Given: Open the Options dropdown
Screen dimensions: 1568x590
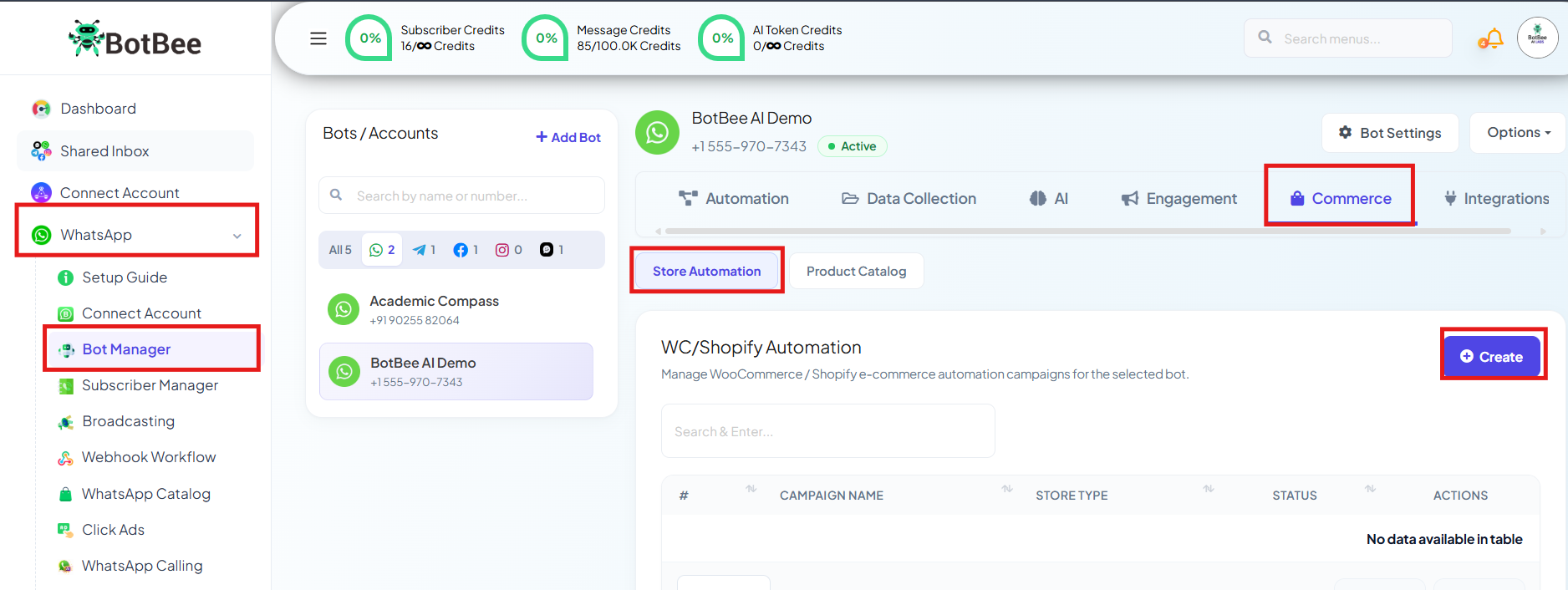Looking at the screenshot, I should 1518,133.
